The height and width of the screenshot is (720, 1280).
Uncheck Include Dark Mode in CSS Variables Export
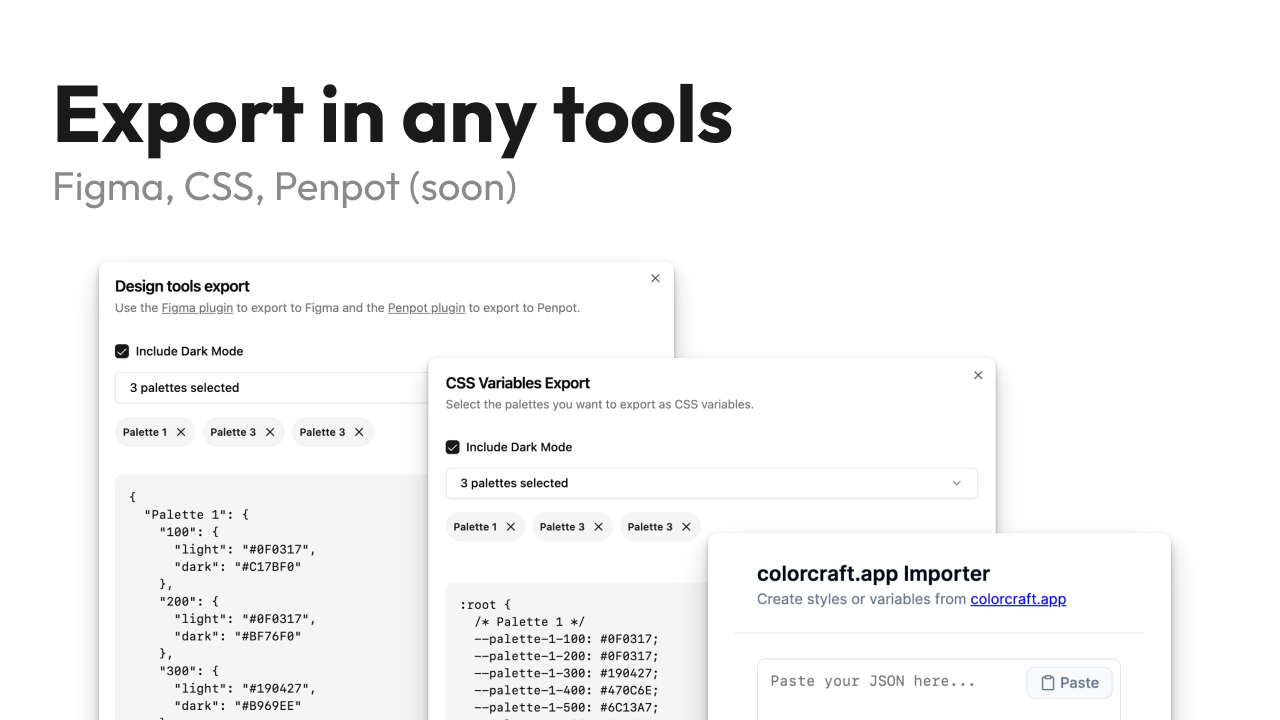(x=452, y=447)
